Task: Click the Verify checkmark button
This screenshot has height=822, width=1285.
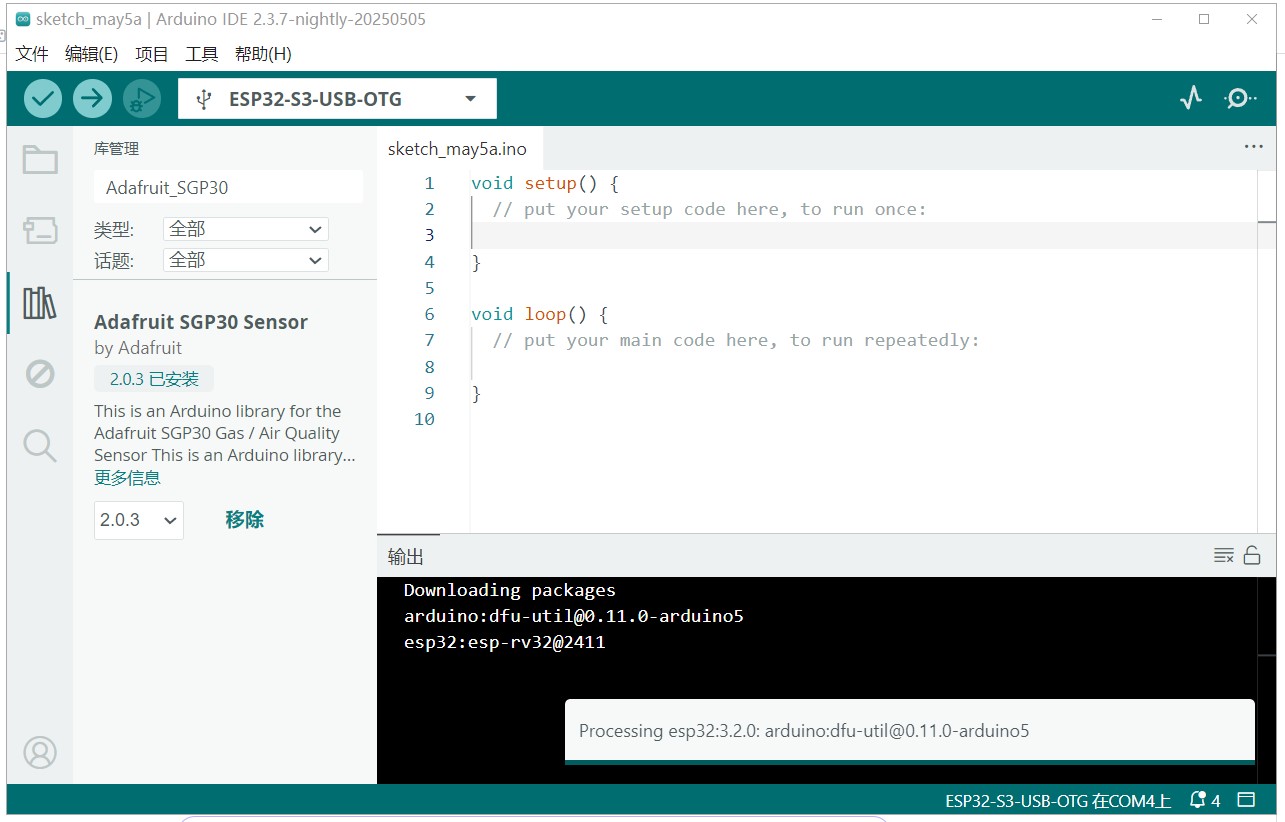Action: point(43,98)
